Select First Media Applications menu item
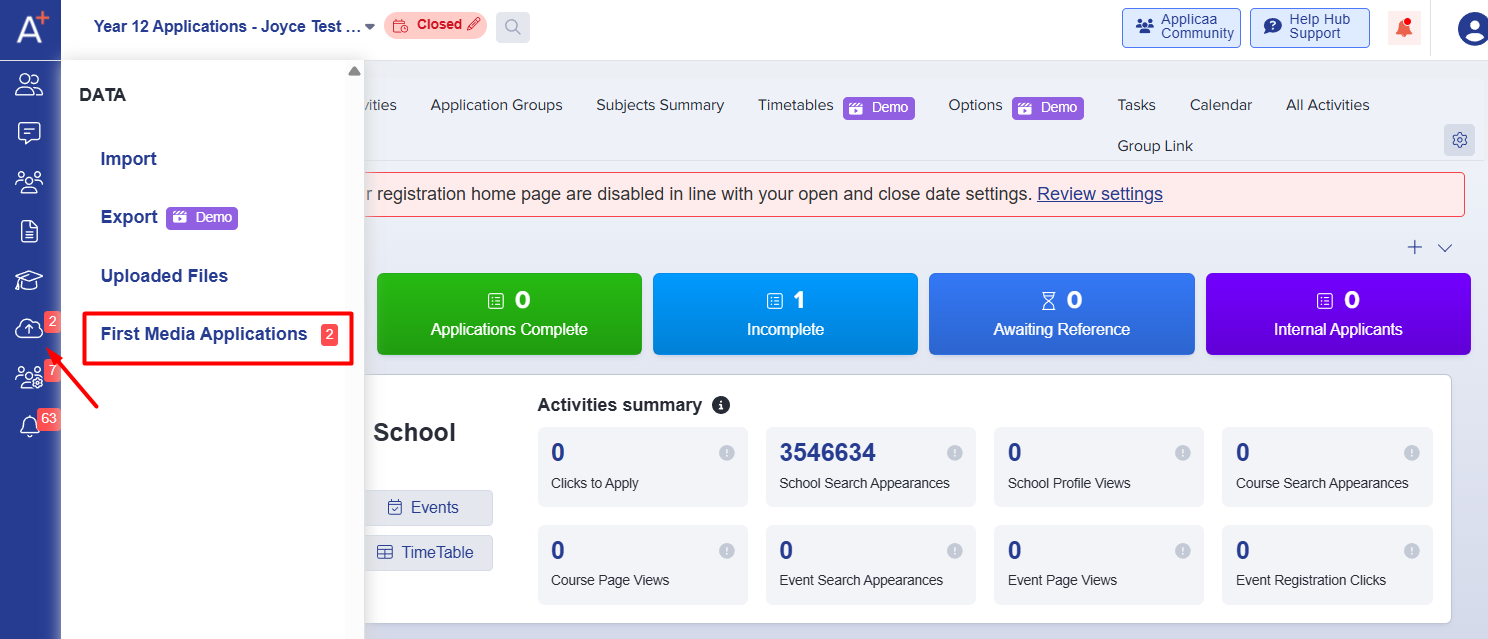The width and height of the screenshot is (1488, 639). click(204, 334)
